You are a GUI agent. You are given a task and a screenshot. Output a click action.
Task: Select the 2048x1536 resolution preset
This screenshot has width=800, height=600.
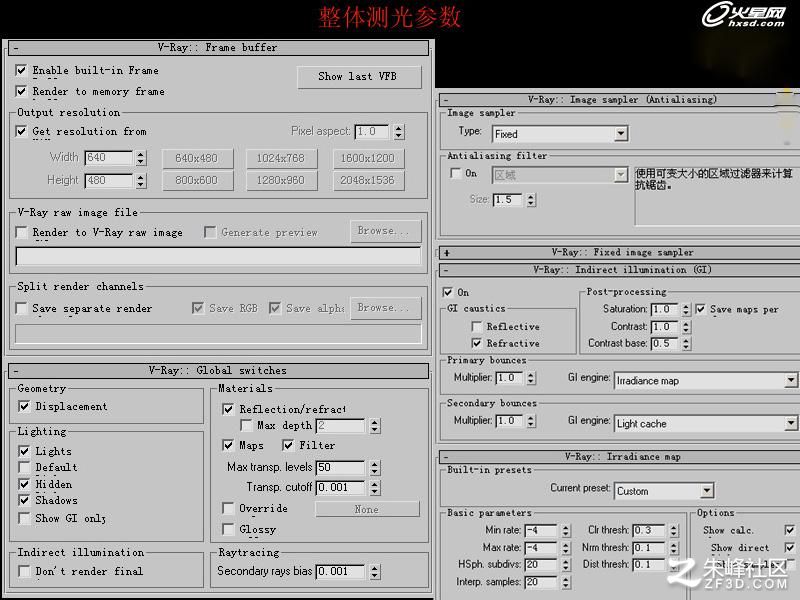369,181
